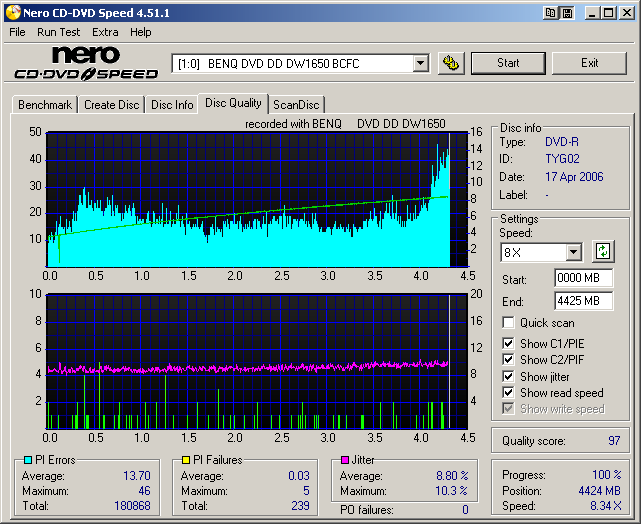Click the Nero CD-DVD Speed logo
641x524 pixels.
click(x=86, y=63)
